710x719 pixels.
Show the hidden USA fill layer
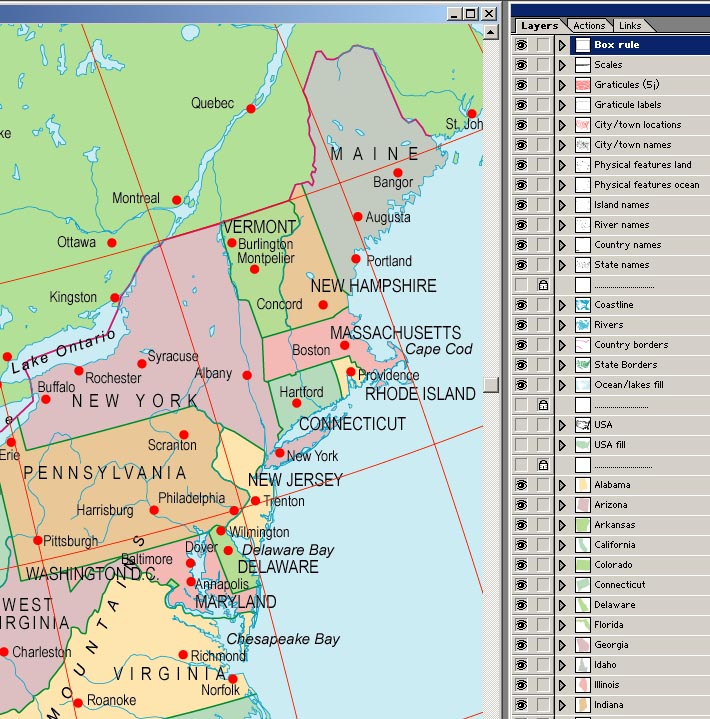tap(521, 445)
